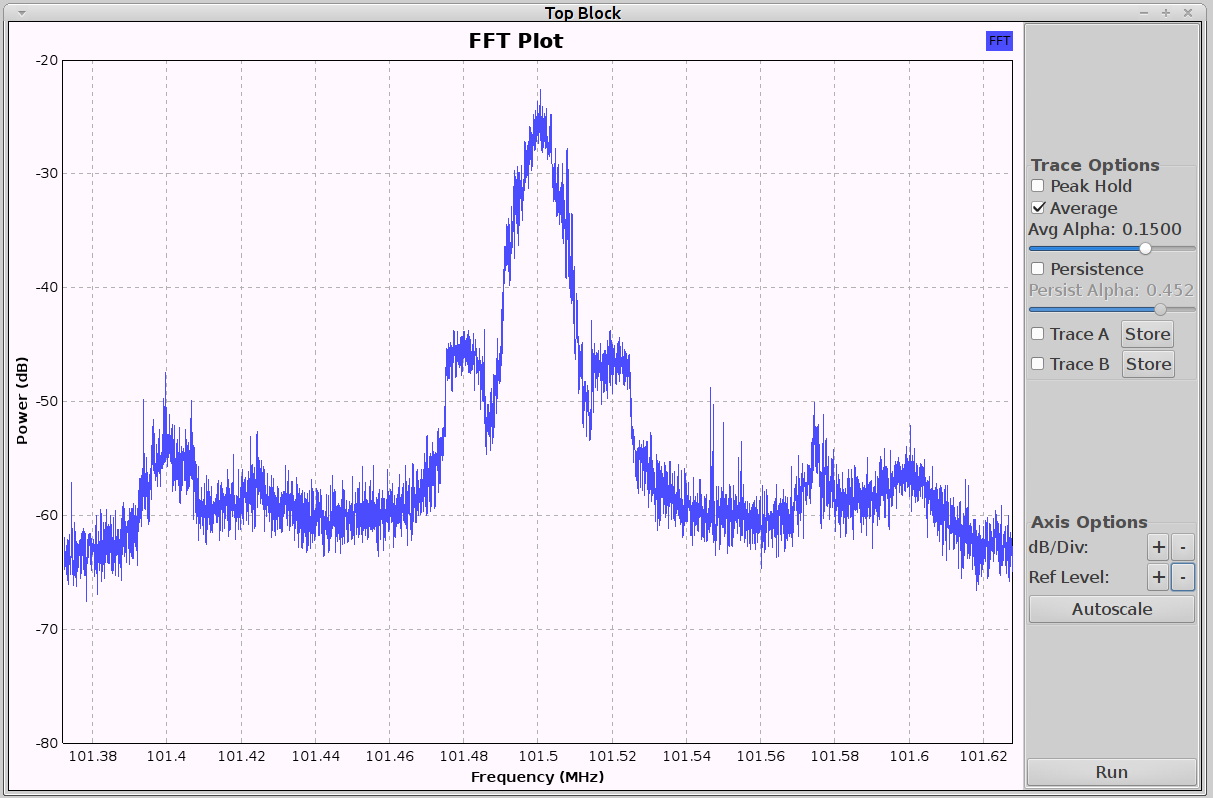Uncheck the Average trace option

(1038, 208)
